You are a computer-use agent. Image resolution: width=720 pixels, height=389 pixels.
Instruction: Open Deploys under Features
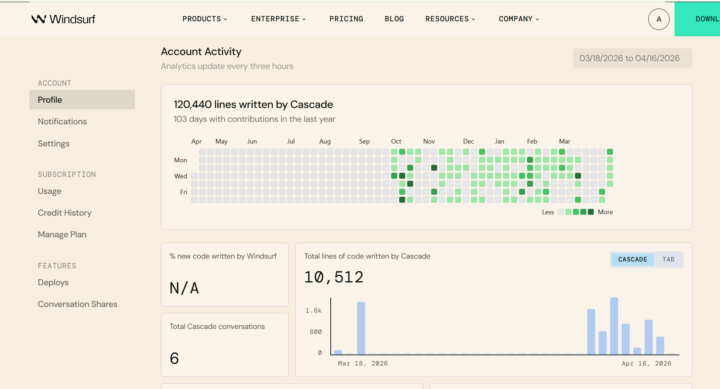point(53,282)
